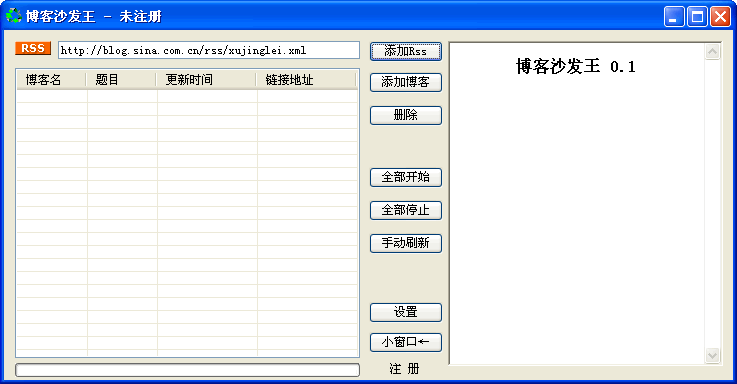The width and height of the screenshot is (737, 384).
Task: Minimize the 博客沙发王 window
Action: pos(674,16)
